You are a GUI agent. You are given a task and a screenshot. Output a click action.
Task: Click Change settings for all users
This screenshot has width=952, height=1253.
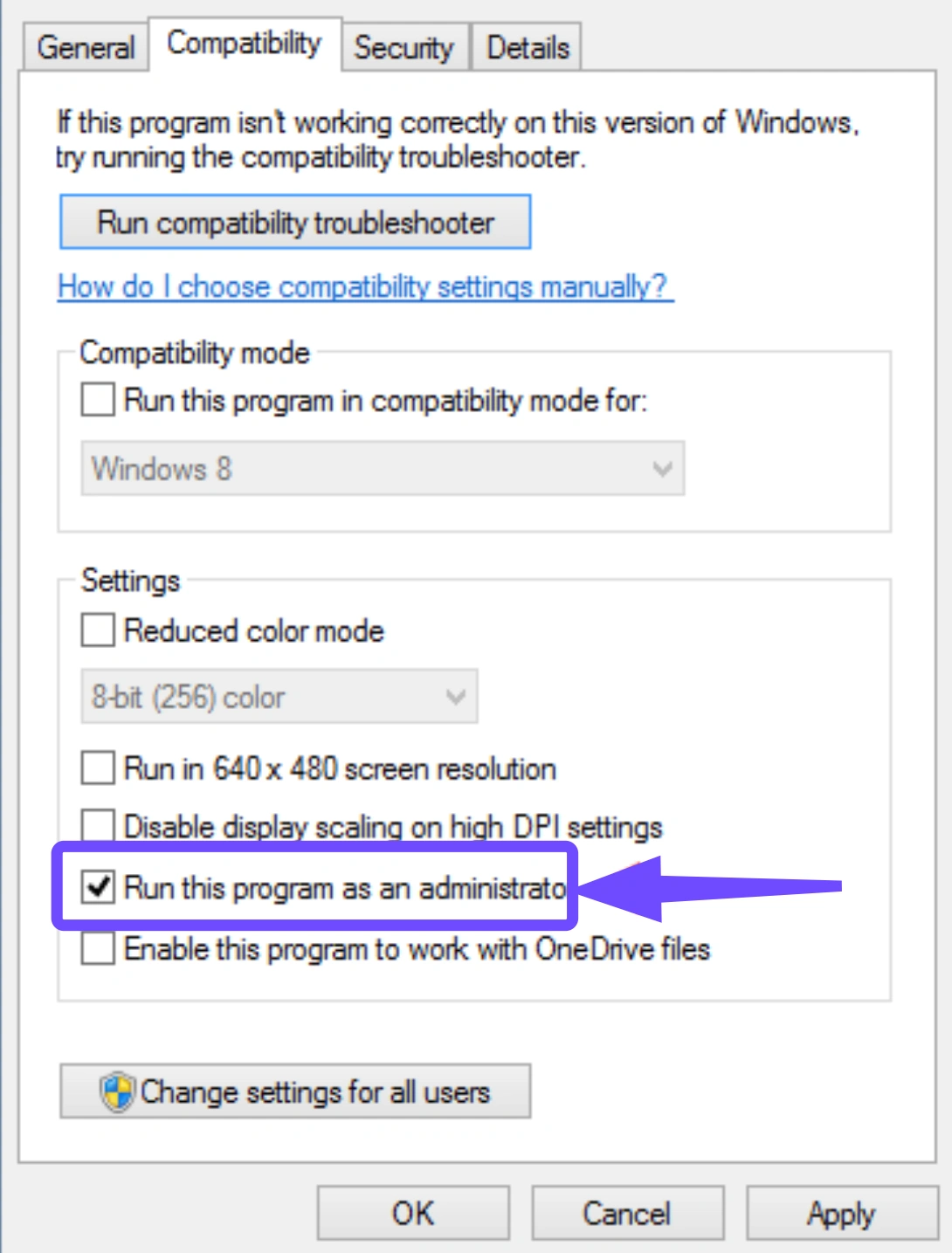tap(295, 1091)
